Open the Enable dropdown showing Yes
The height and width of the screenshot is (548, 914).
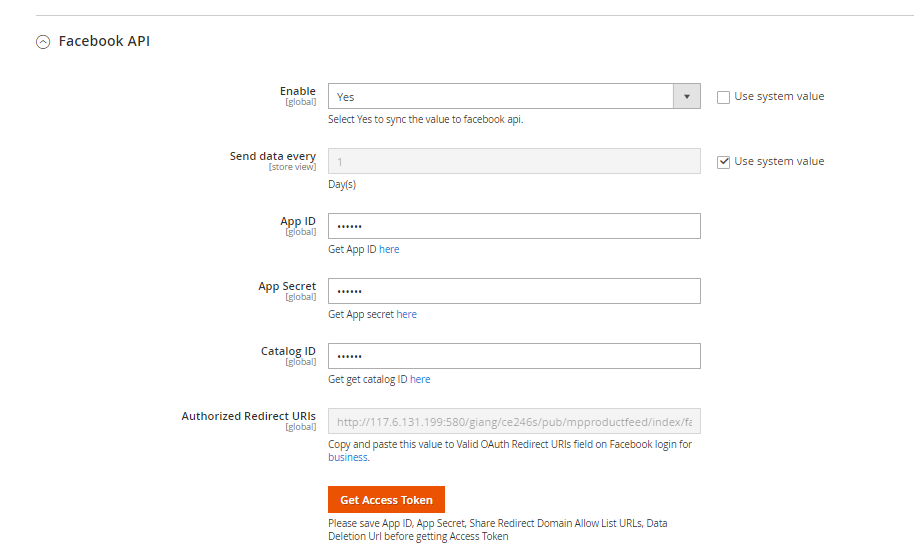[502, 97]
